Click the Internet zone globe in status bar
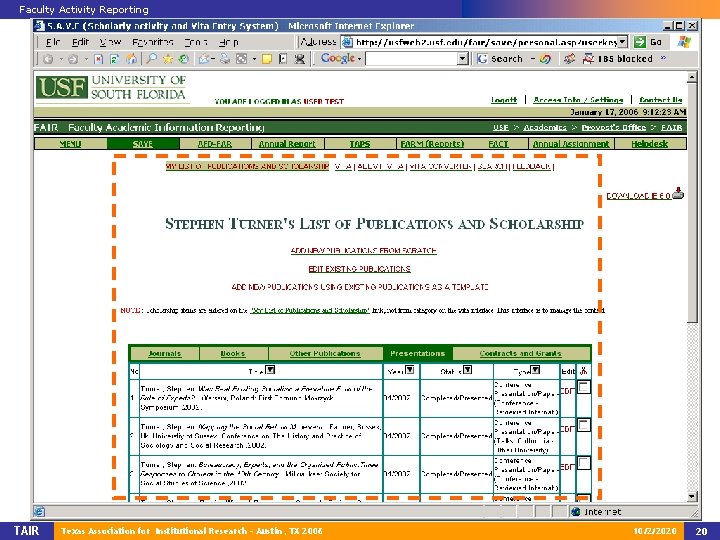The height and width of the screenshot is (540, 720). (x=575, y=512)
